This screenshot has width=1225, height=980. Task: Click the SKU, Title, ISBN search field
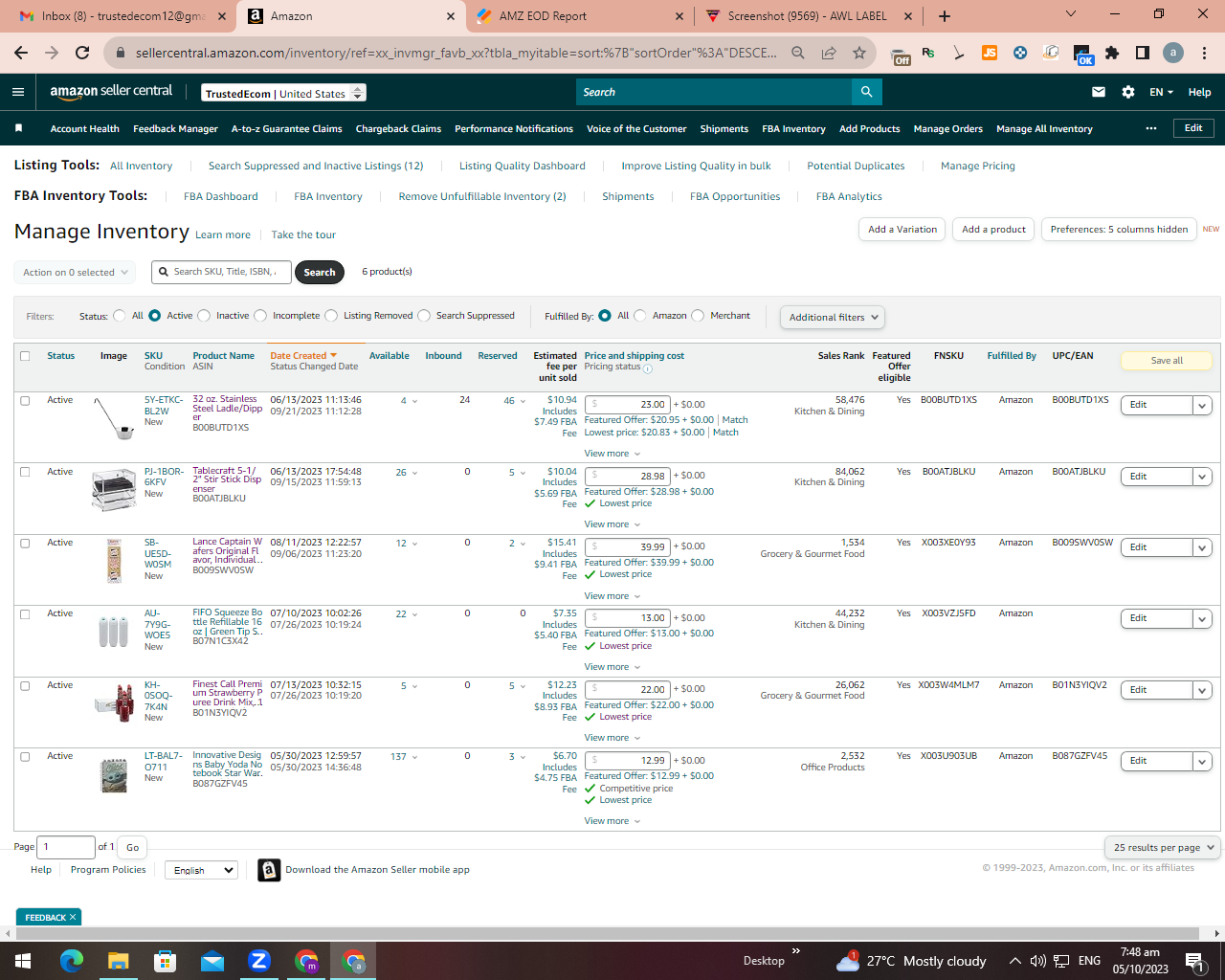coord(221,272)
